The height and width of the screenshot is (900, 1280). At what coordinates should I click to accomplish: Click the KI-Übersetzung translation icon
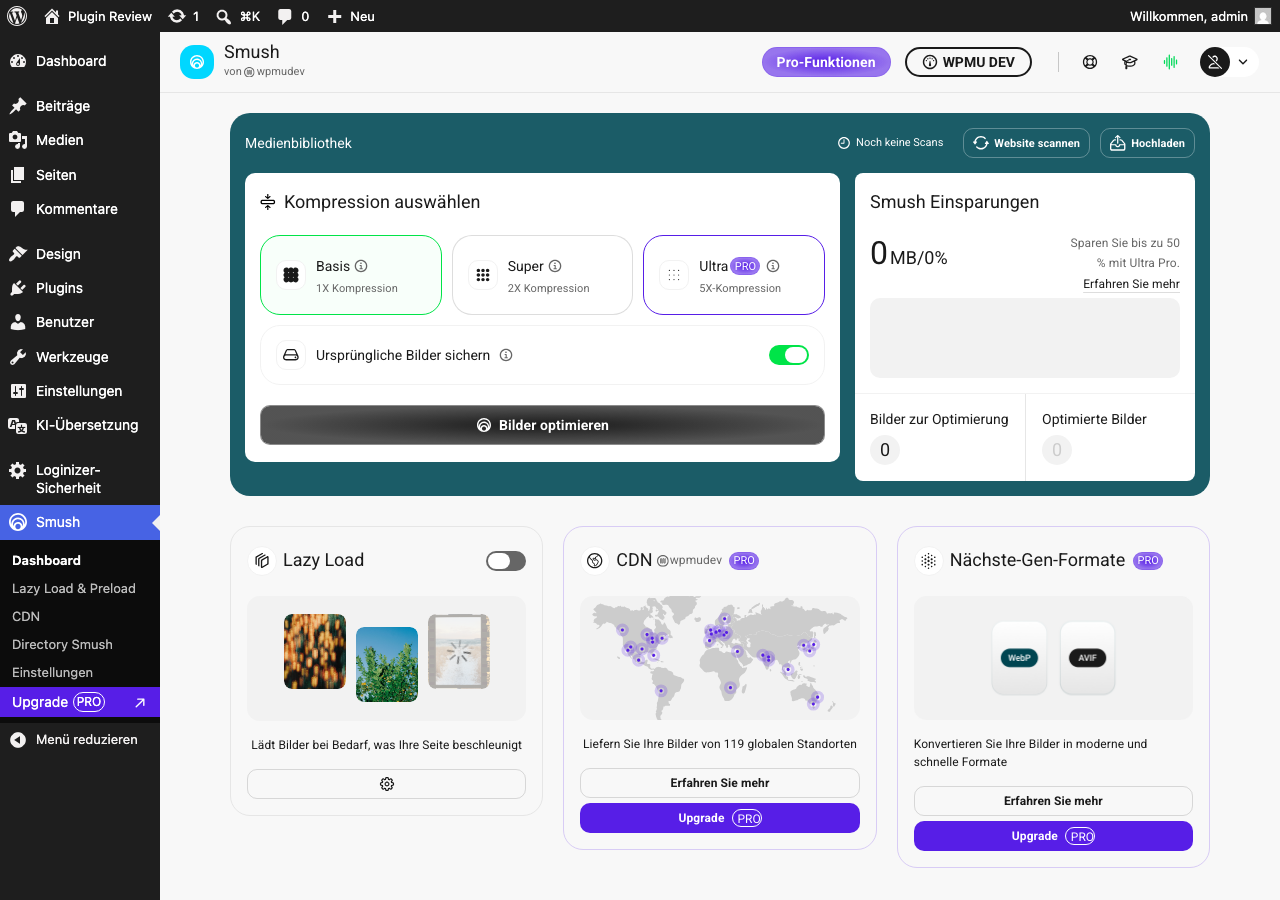pyautogui.click(x=18, y=425)
